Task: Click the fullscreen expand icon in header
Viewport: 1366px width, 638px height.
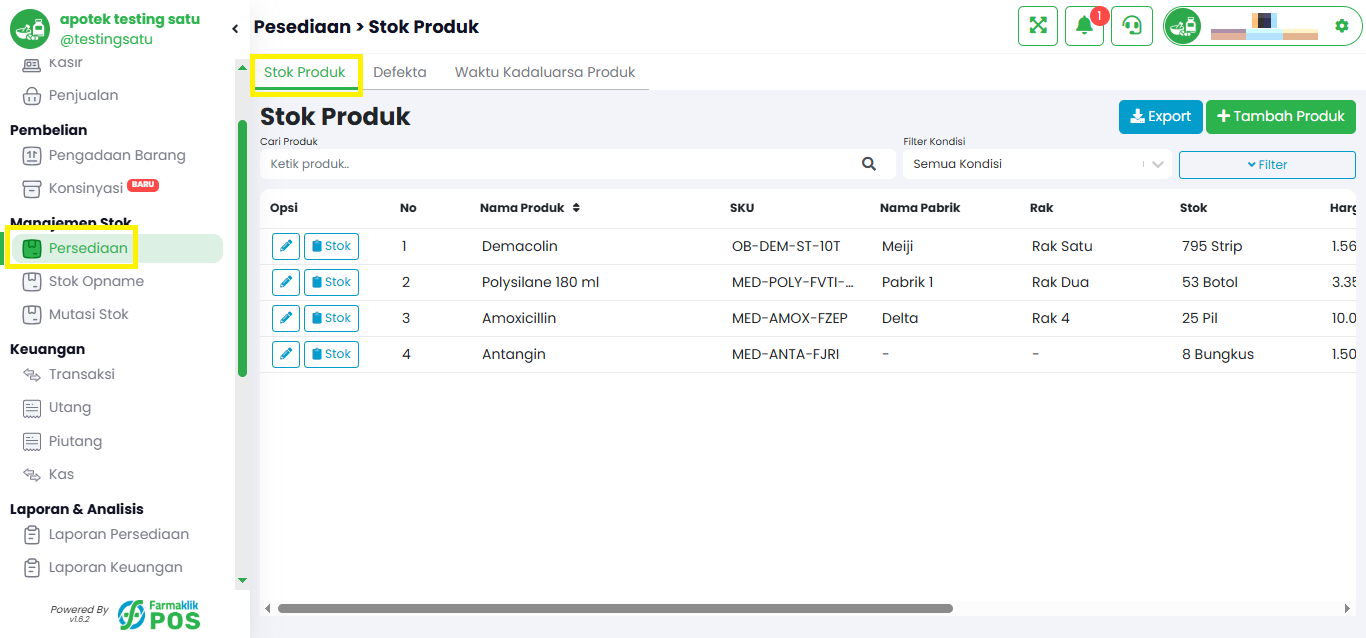Action: [x=1038, y=26]
